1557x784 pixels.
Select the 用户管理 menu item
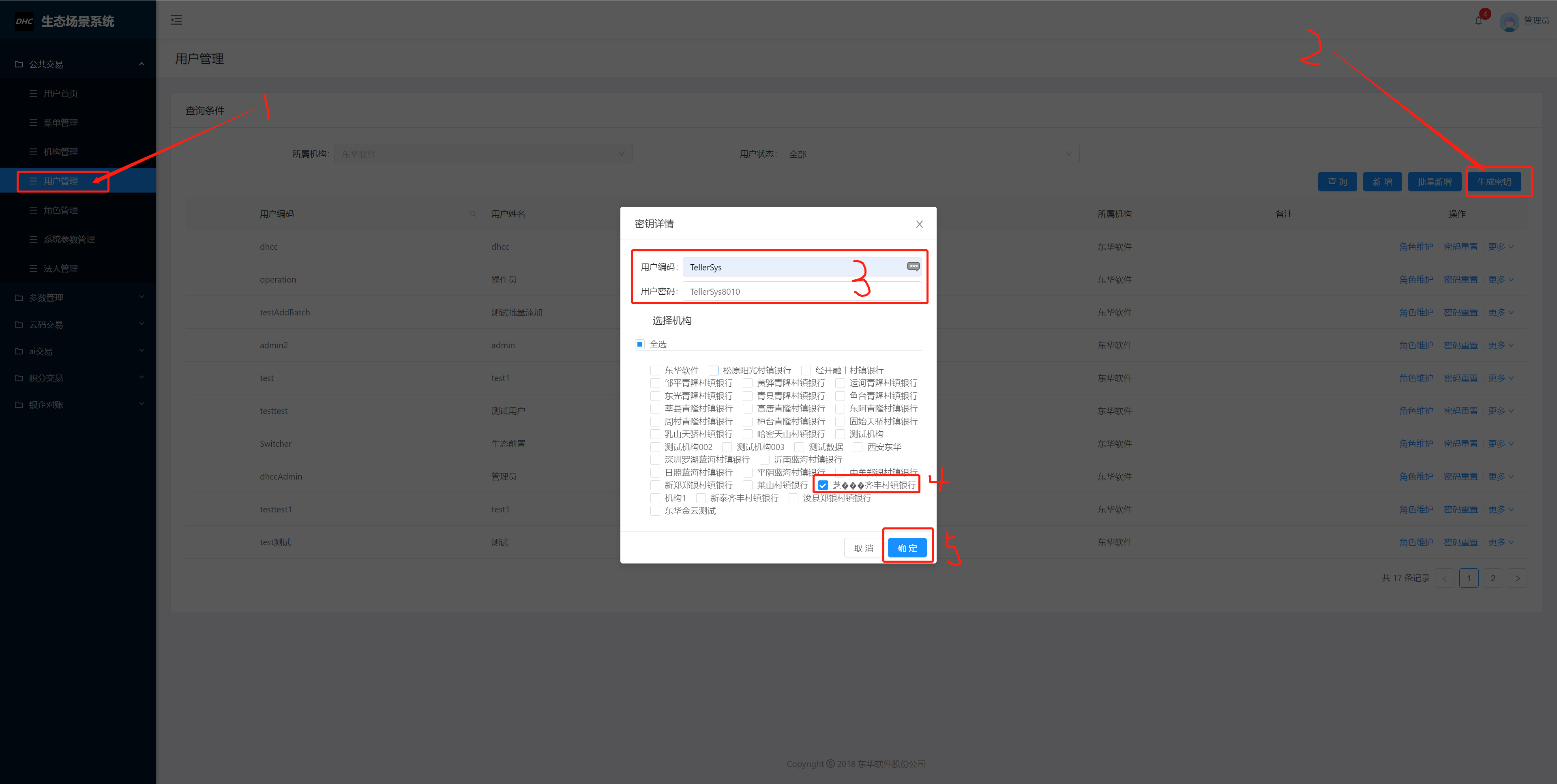tap(78, 181)
